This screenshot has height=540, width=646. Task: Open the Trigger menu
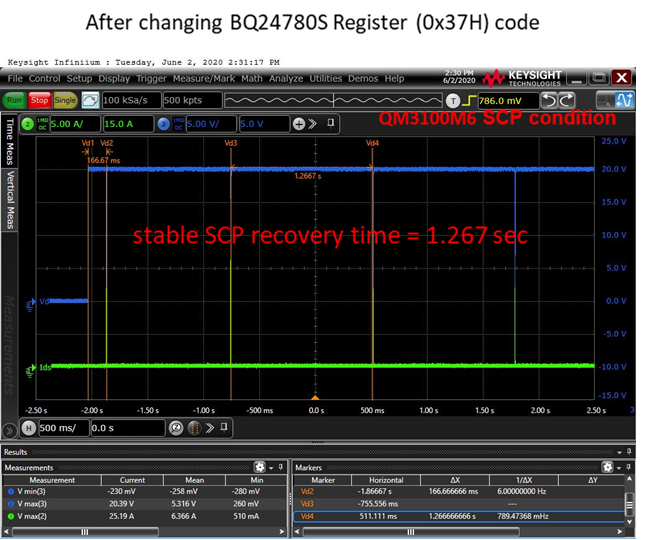[151, 78]
